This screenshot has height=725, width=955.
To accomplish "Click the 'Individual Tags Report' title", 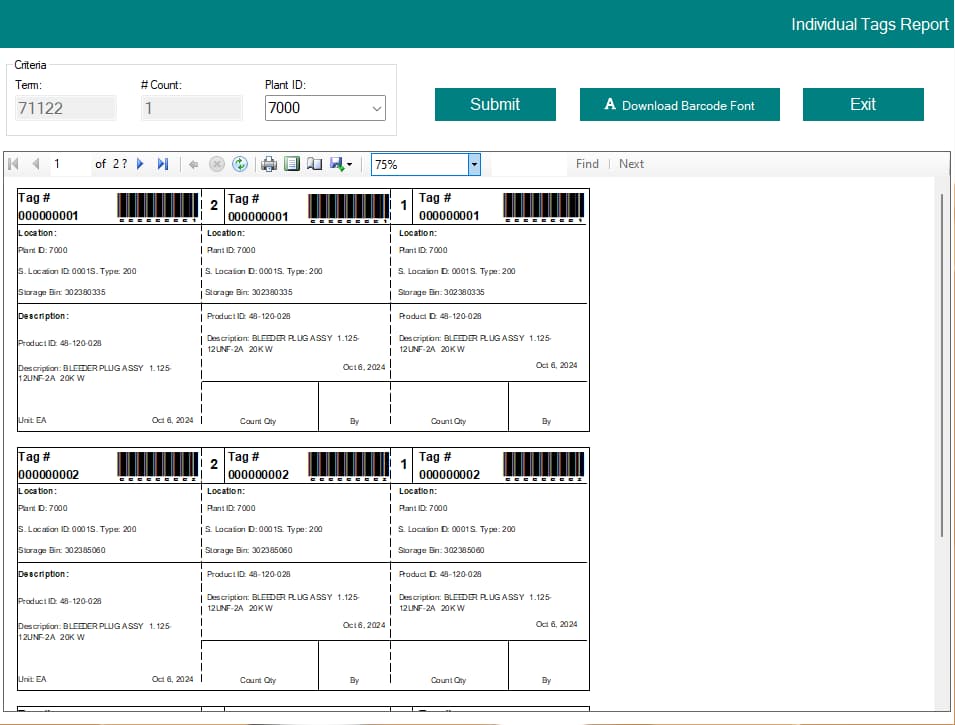I will click(x=870, y=24).
